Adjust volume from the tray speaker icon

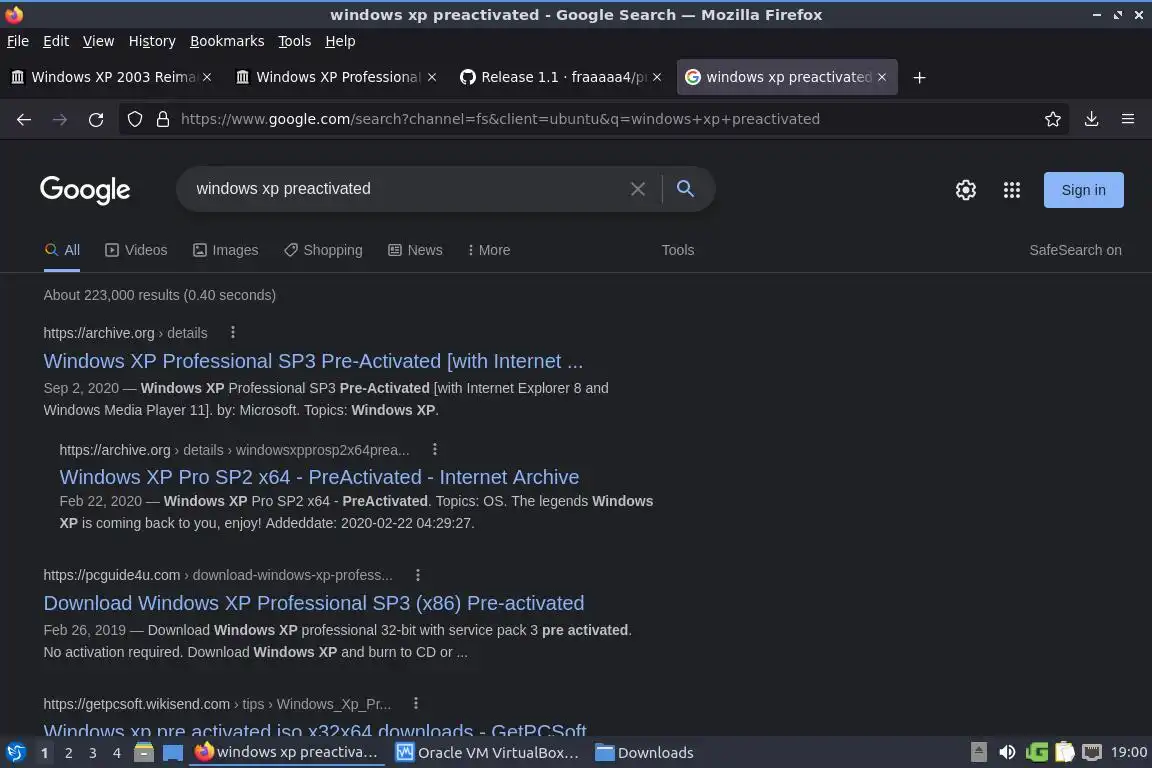tap(1007, 752)
